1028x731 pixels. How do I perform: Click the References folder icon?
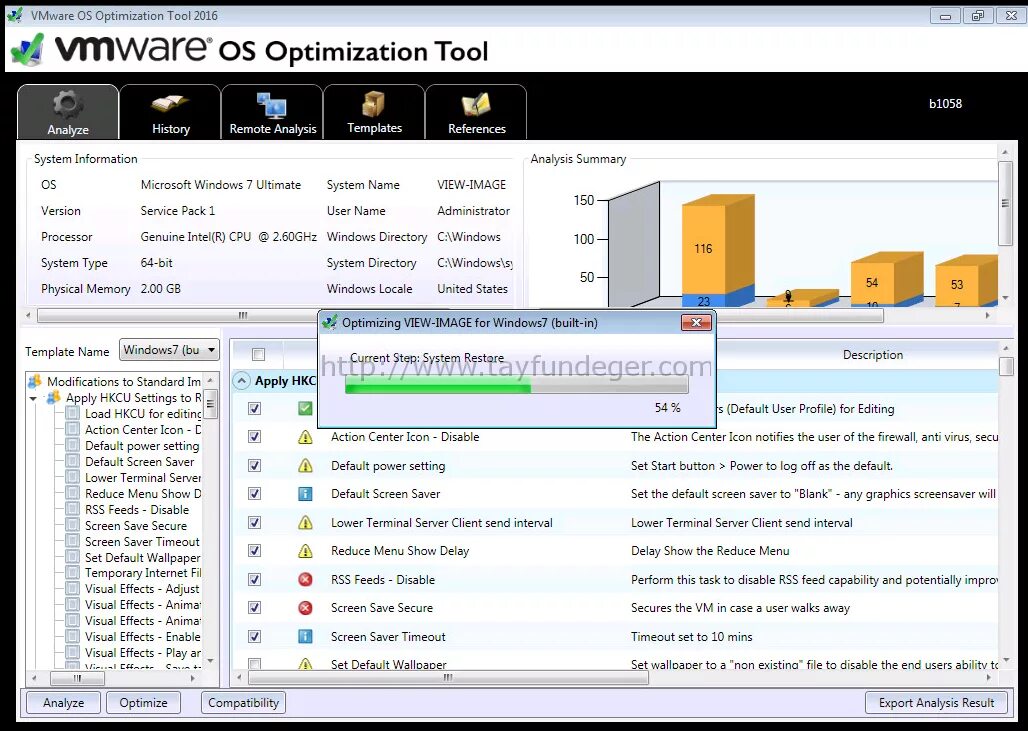[476, 105]
